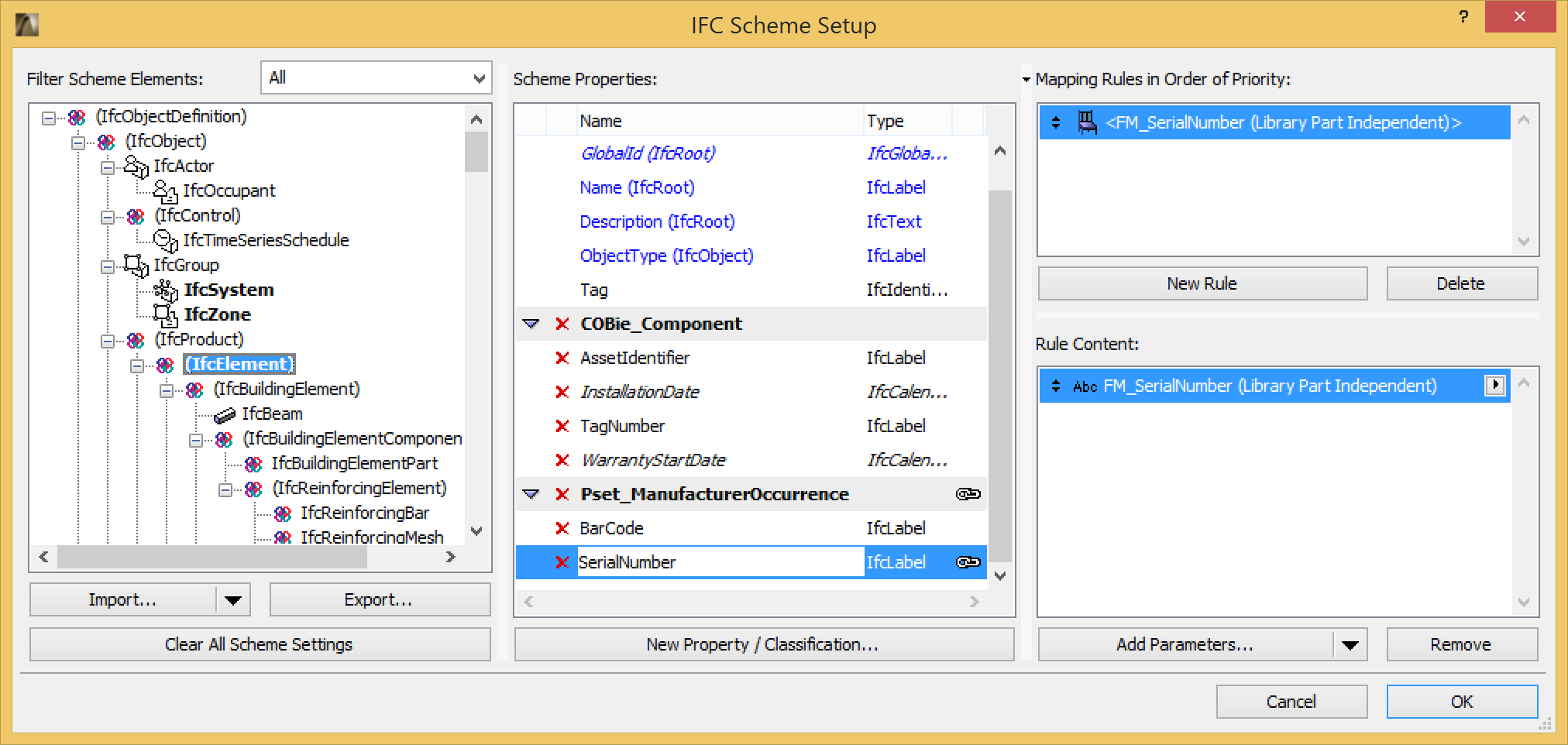Click the New Rule button

point(1202,283)
